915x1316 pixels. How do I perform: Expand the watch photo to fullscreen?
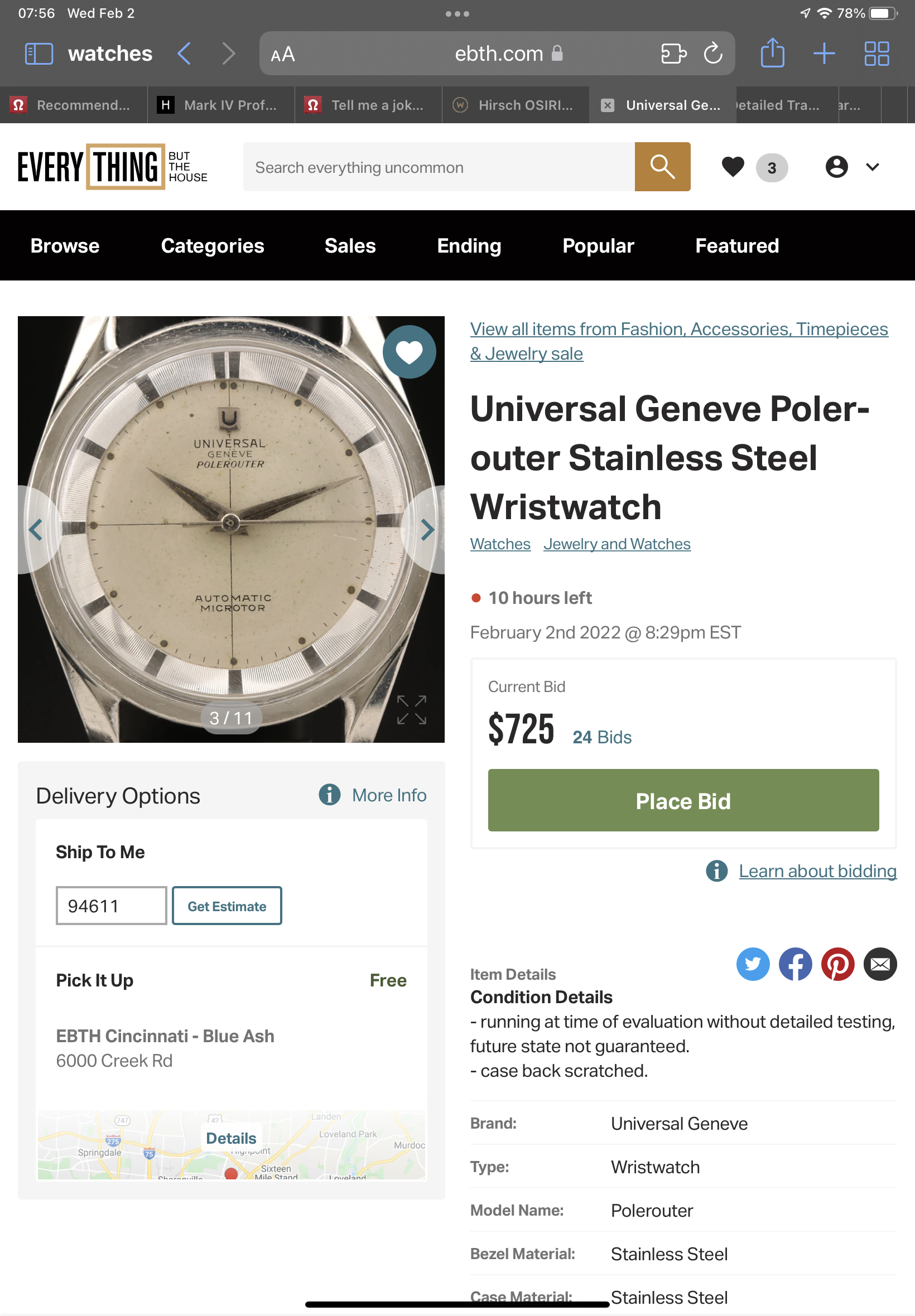tap(411, 710)
